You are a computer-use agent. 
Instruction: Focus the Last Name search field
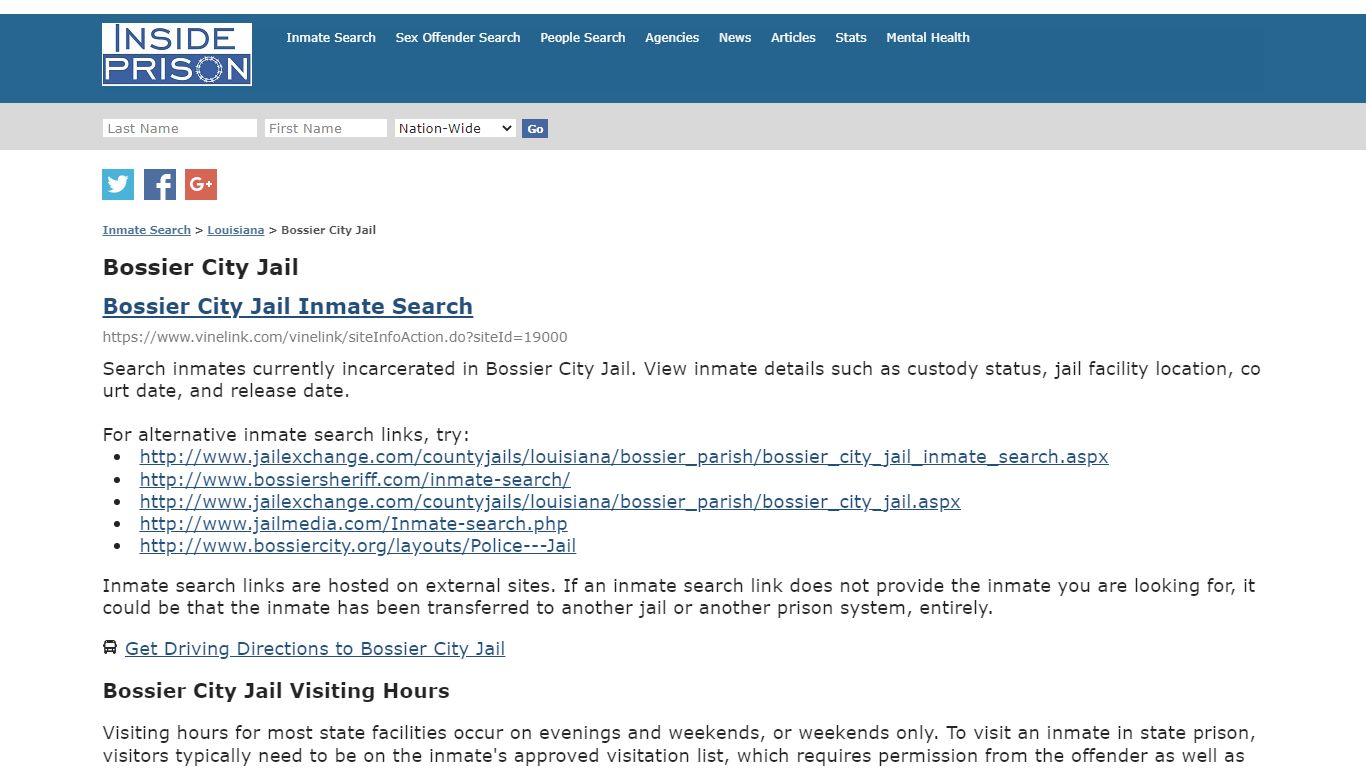click(x=180, y=128)
